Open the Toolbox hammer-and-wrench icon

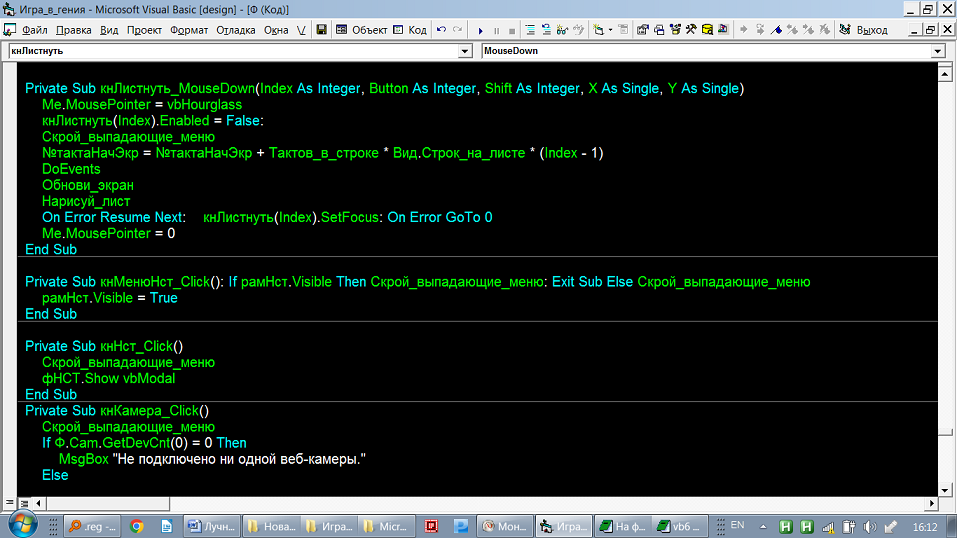[x=690, y=30]
